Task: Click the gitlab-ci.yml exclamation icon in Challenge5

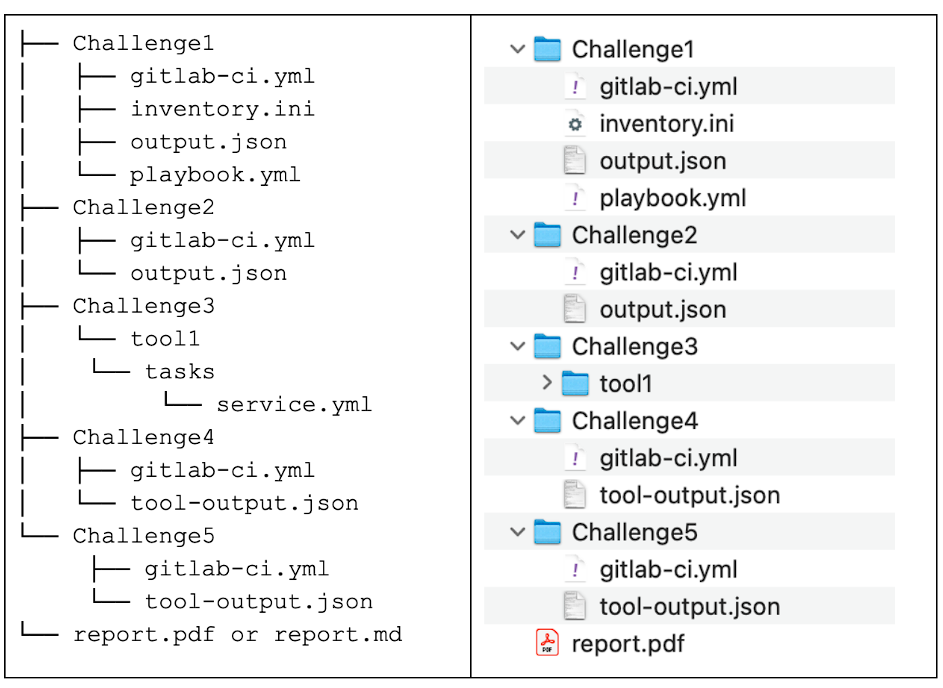Action: 576,570
